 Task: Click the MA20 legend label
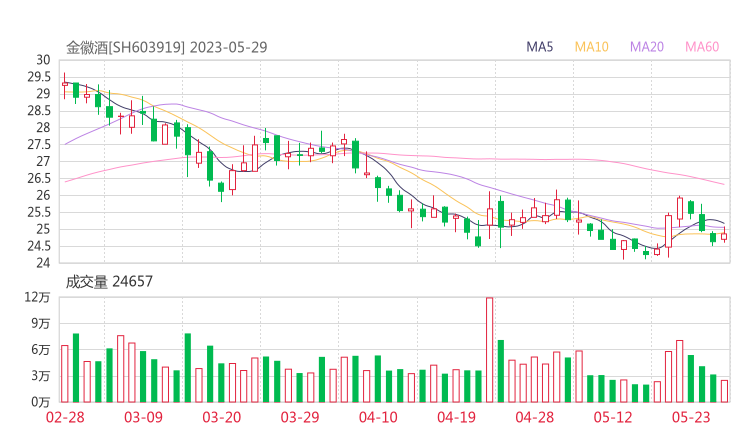coord(647,47)
